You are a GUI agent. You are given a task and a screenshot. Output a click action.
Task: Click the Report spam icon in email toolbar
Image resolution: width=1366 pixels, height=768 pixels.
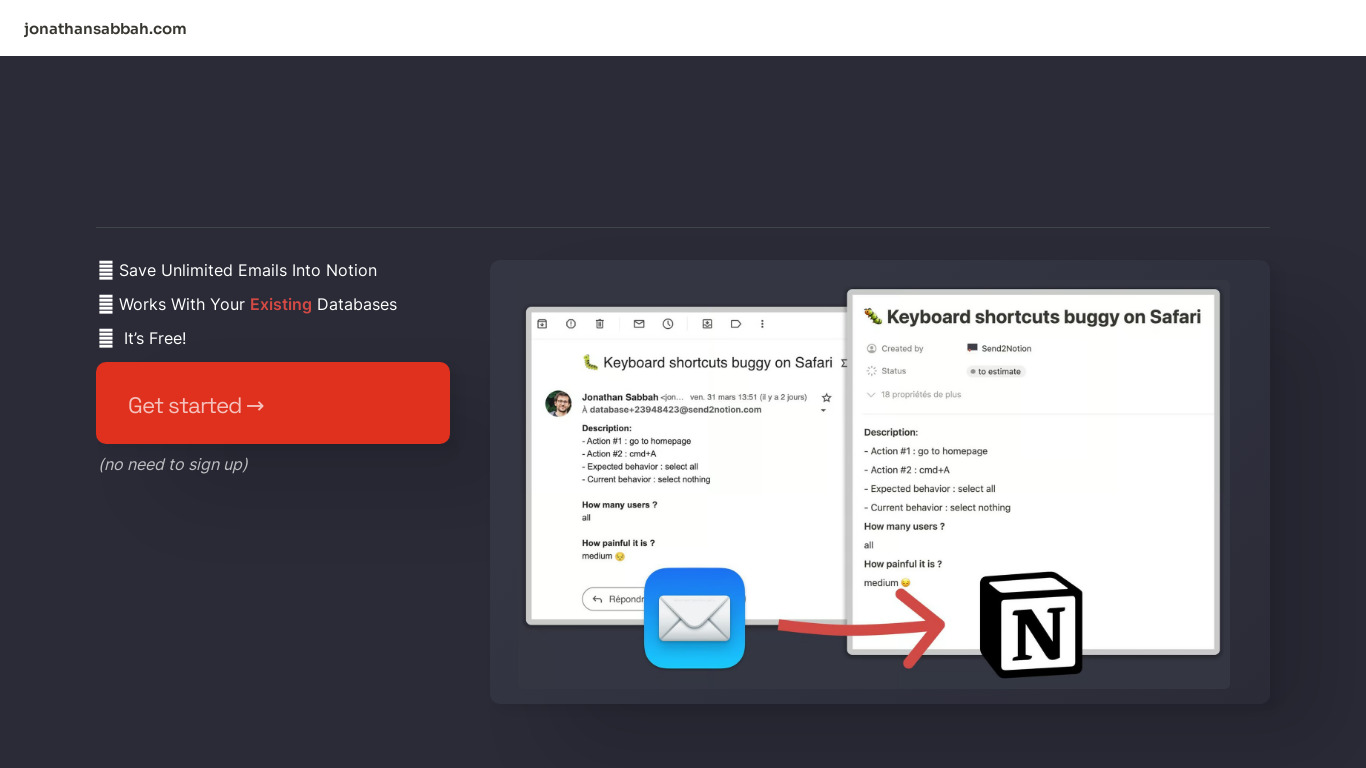click(571, 324)
